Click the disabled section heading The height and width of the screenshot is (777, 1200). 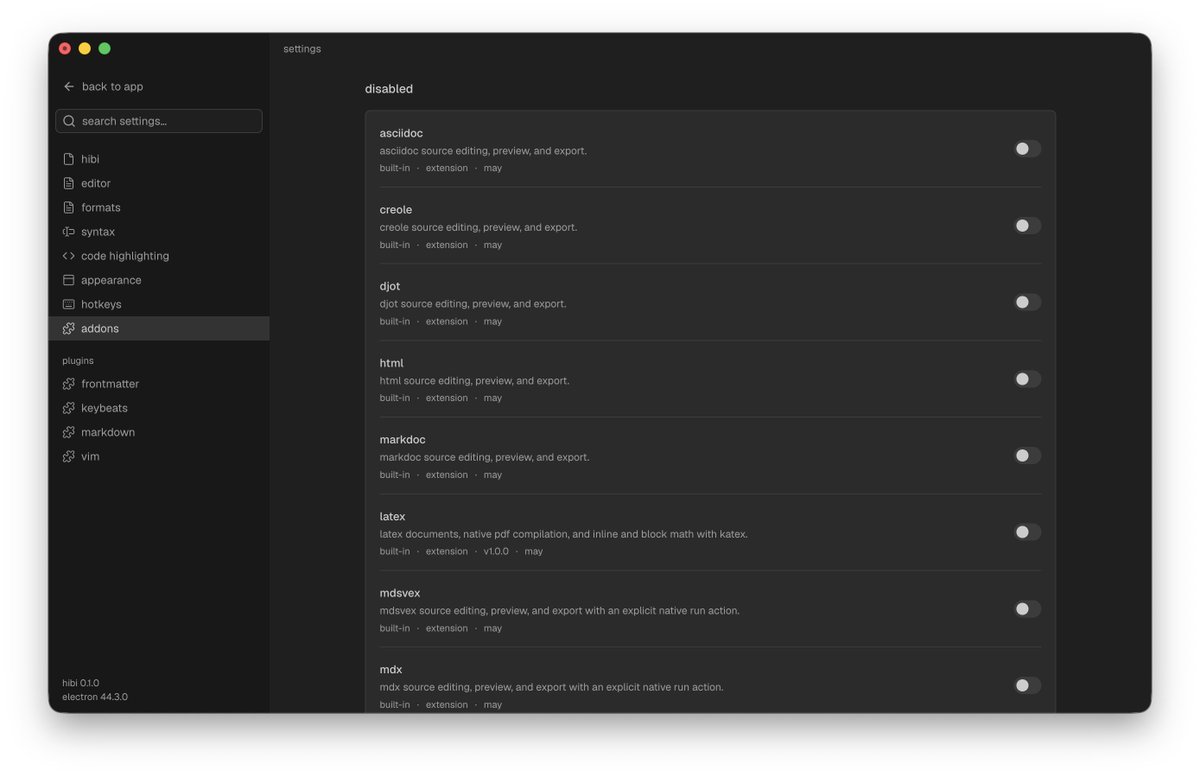pyautogui.click(x=389, y=89)
